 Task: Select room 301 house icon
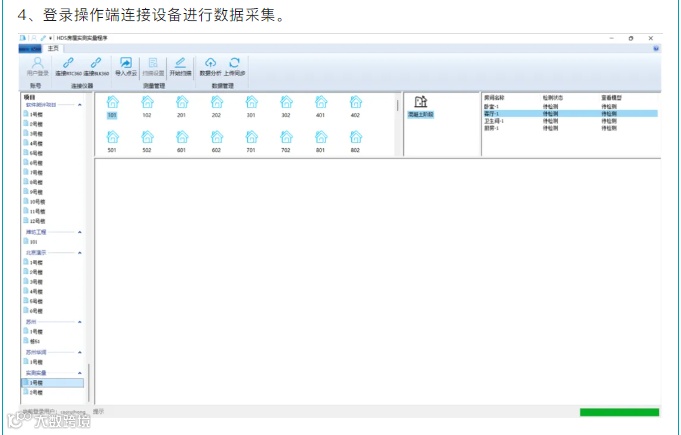pyautogui.click(x=251, y=102)
